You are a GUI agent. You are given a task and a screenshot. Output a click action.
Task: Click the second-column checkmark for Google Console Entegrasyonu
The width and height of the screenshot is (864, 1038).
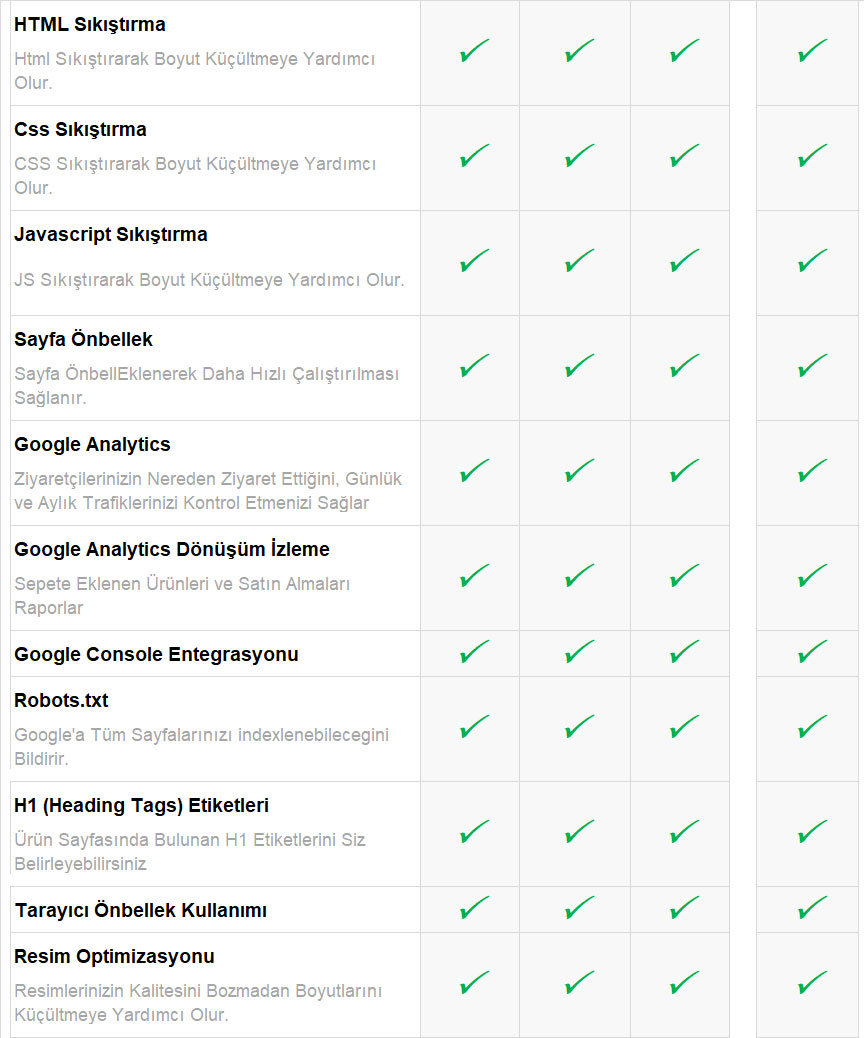pyautogui.click(x=579, y=654)
